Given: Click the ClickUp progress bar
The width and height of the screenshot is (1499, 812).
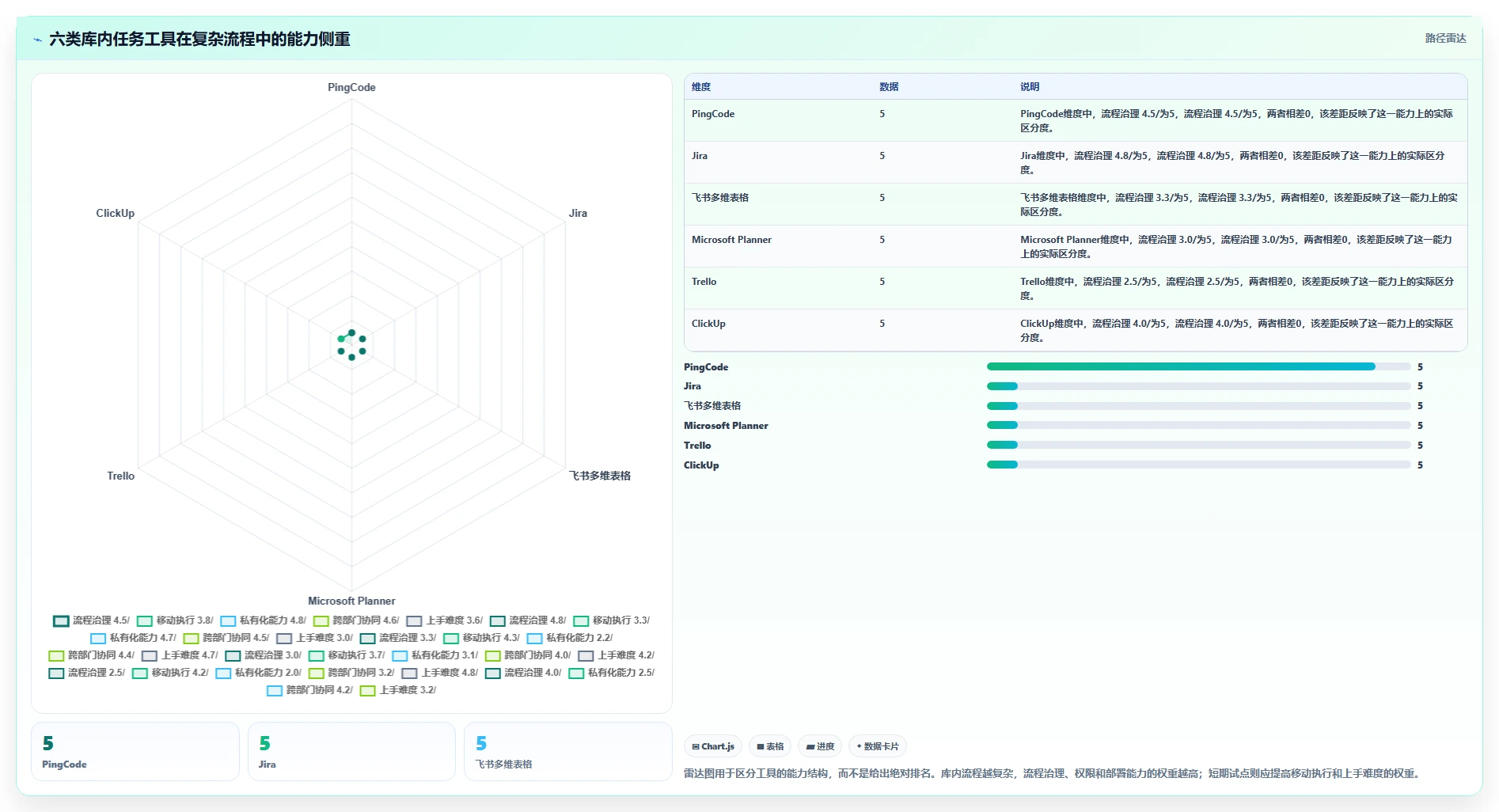Looking at the screenshot, I should [1198, 465].
